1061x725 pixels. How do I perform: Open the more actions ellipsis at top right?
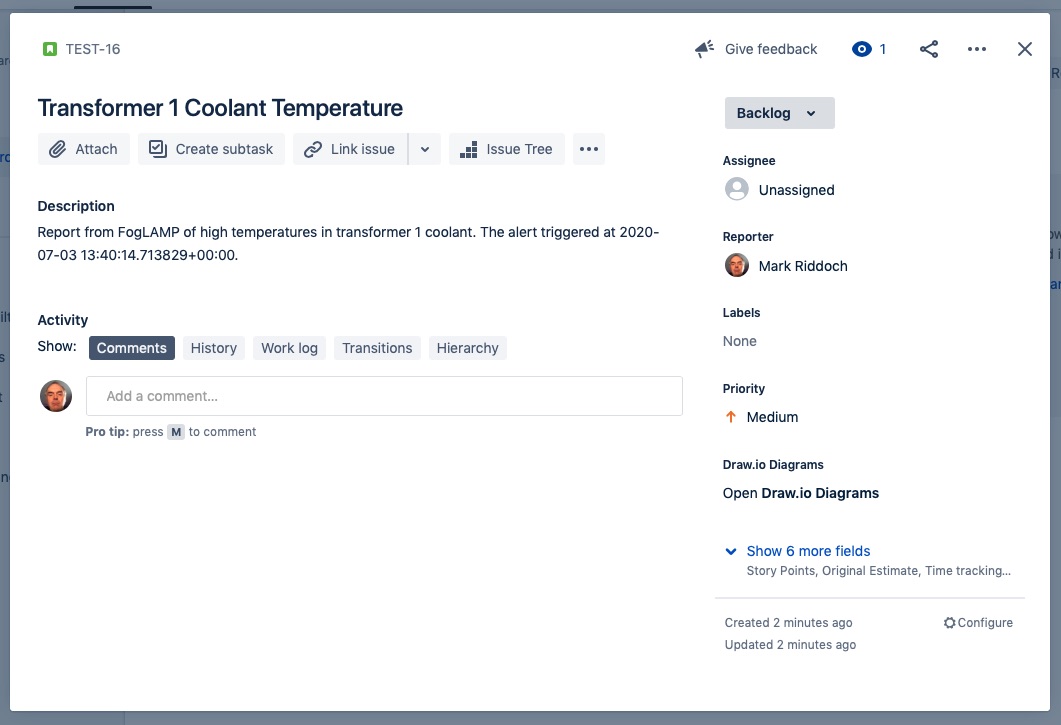click(977, 48)
